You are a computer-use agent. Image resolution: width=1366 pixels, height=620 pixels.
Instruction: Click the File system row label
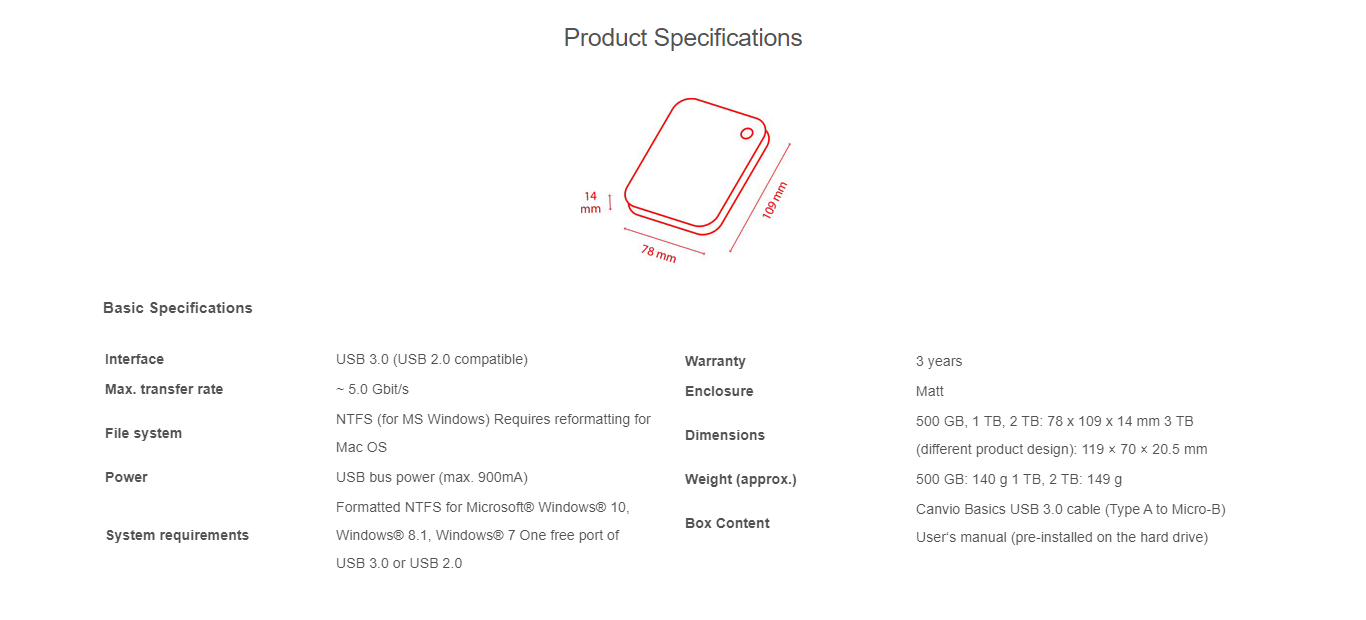click(x=143, y=433)
